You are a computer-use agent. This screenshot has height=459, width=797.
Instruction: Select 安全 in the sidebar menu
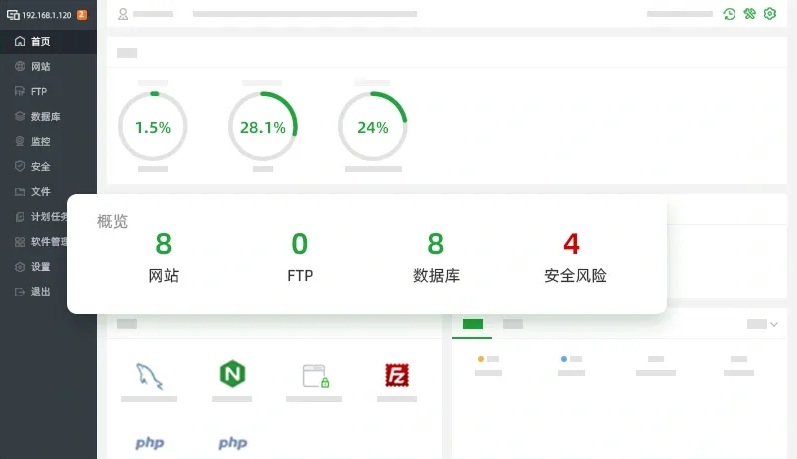[40, 167]
